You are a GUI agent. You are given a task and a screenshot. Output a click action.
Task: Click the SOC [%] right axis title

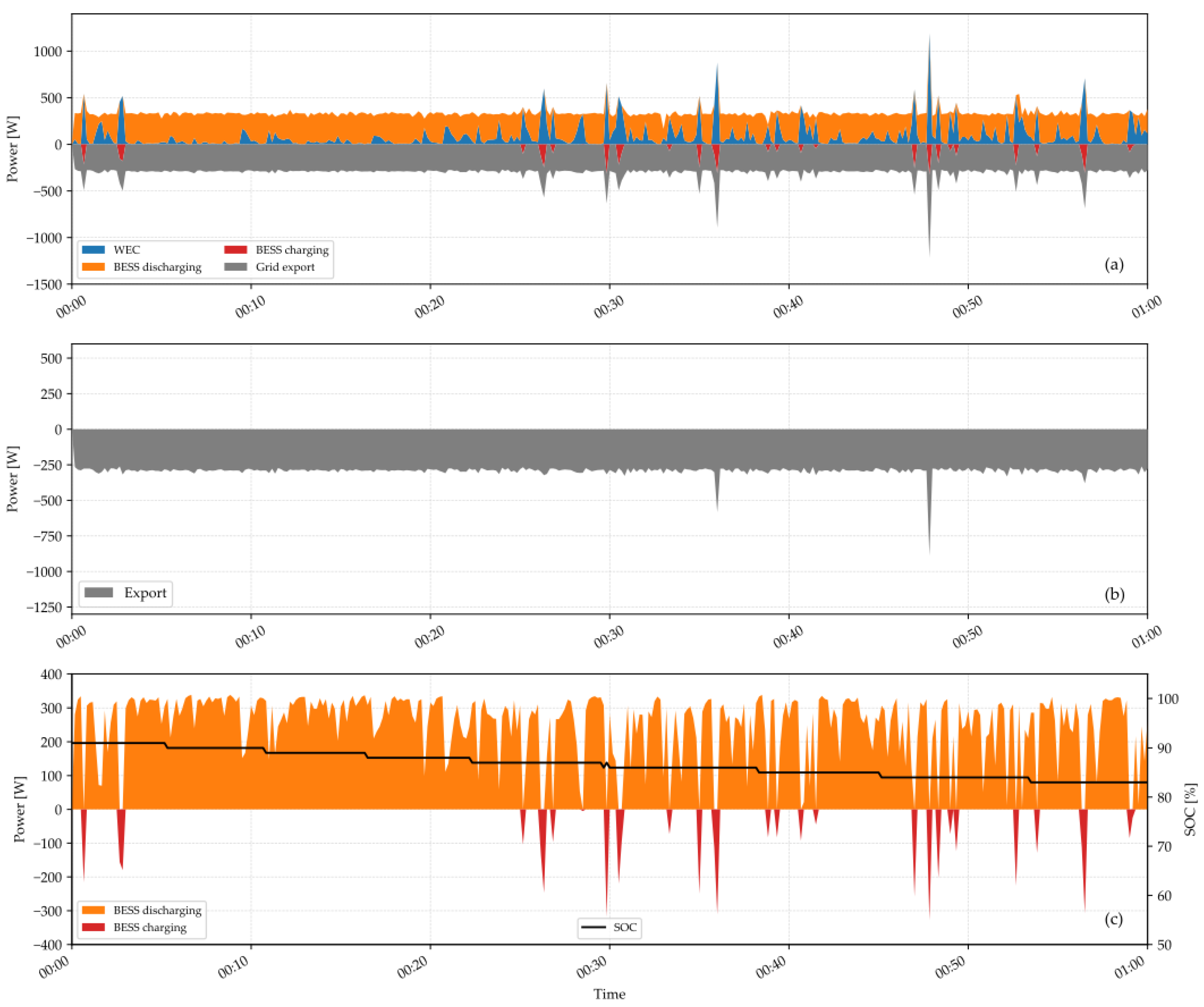[1191, 810]
